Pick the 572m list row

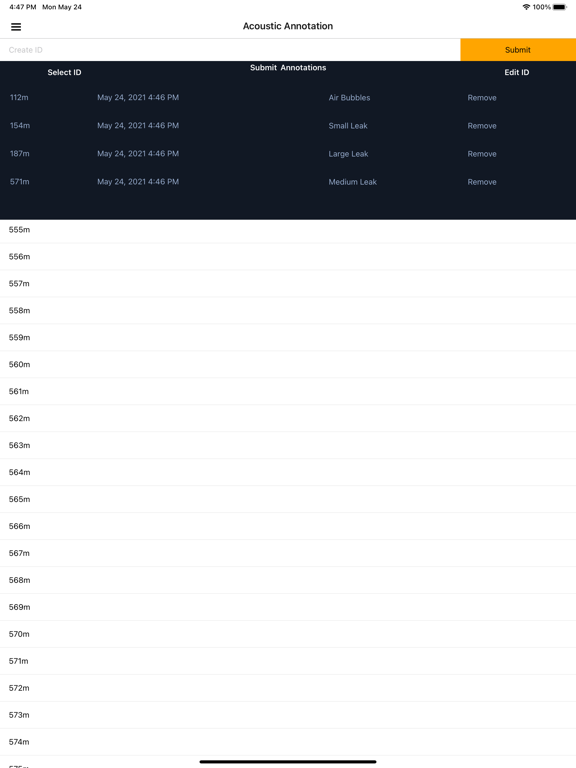[288, 688]
